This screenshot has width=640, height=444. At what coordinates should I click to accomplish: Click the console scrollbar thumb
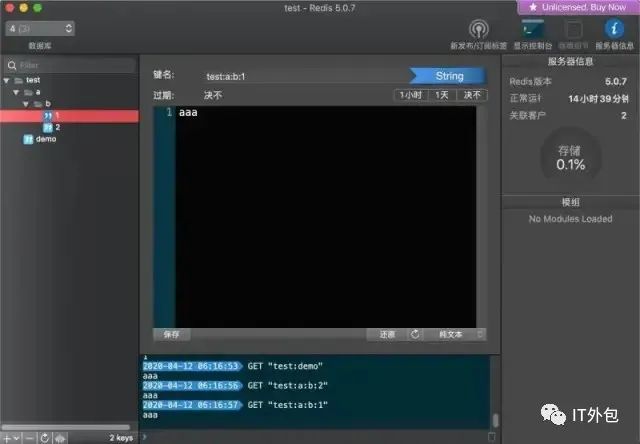496,420
